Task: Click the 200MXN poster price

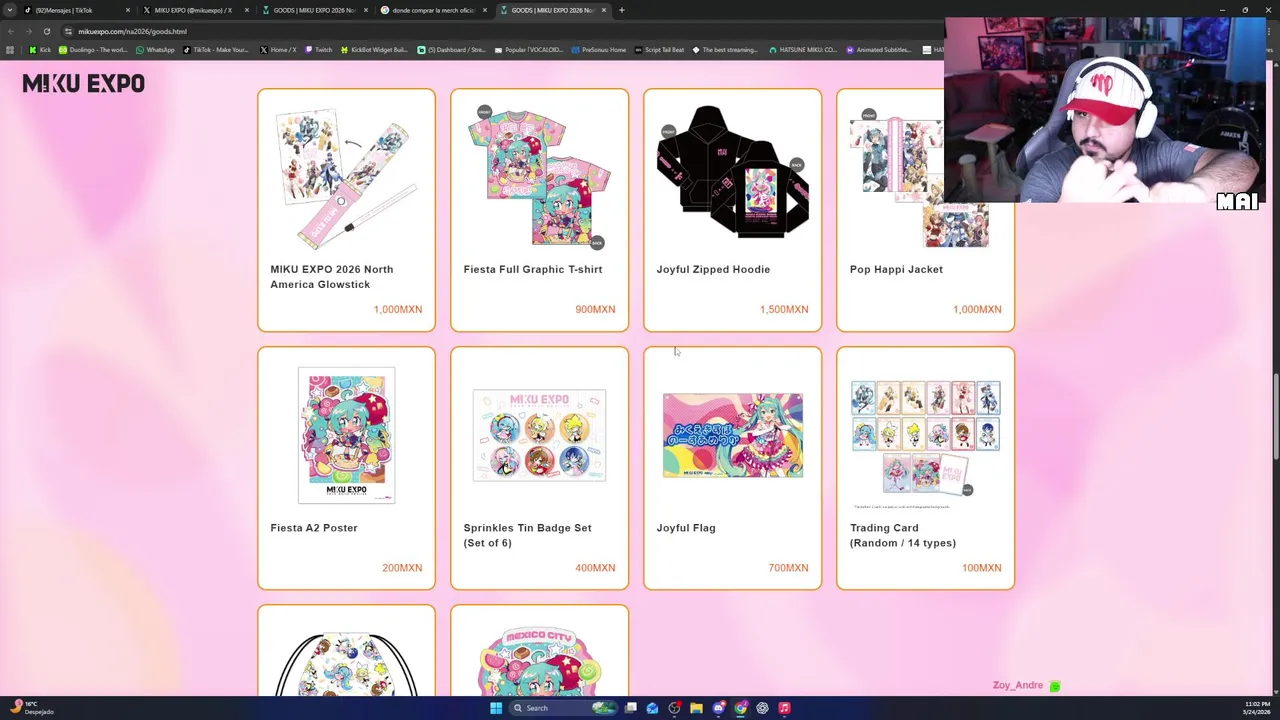Action: pyautogui.click(x=402, y=567)
